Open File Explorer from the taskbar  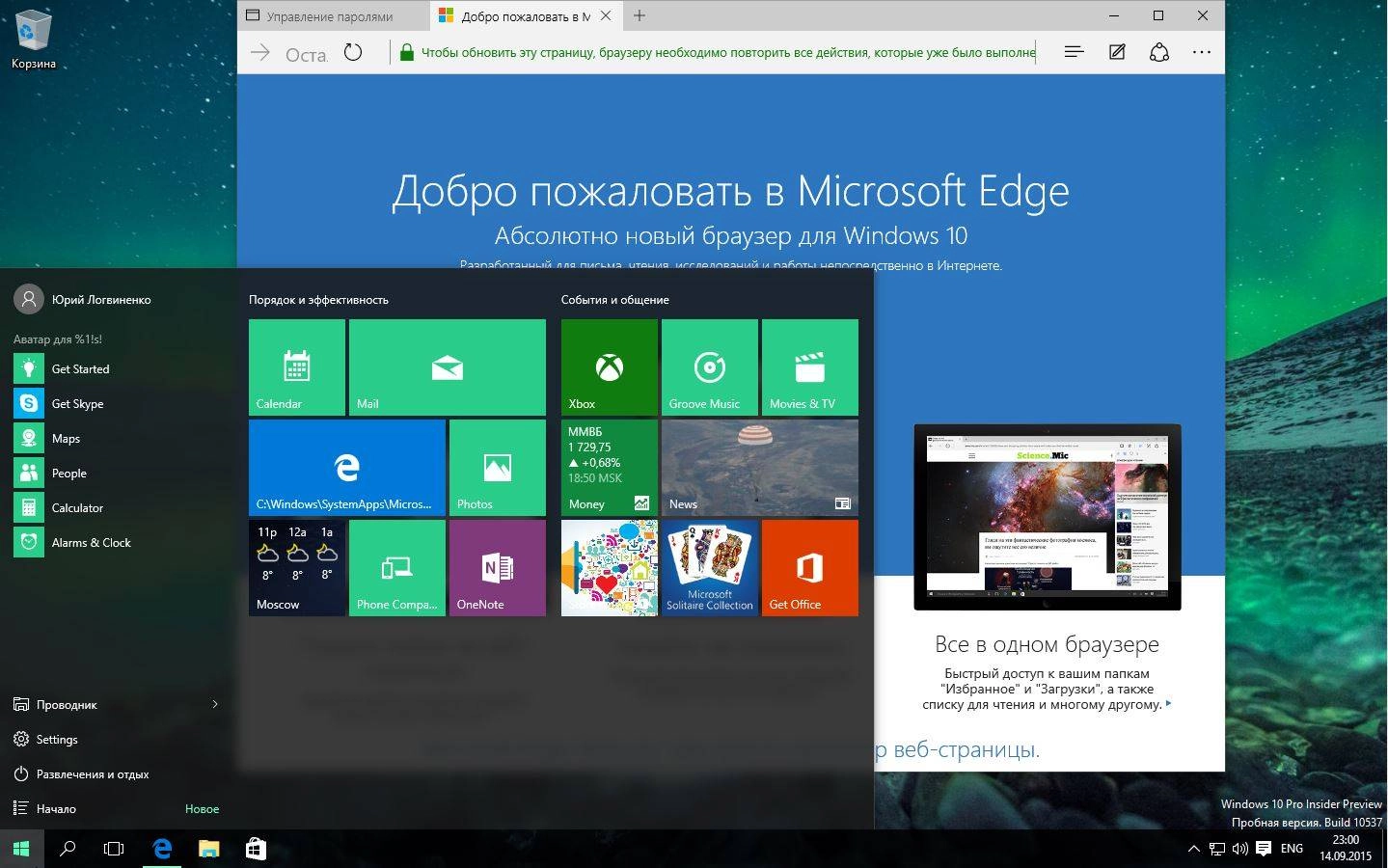point(209,849)
